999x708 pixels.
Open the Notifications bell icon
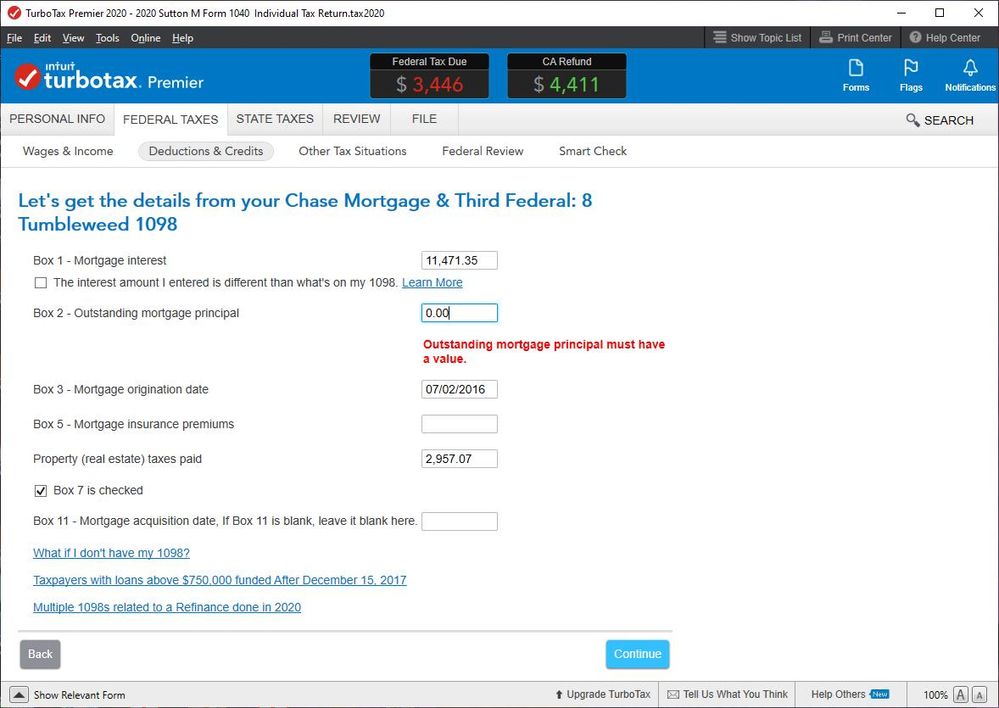tap(970, 68)
